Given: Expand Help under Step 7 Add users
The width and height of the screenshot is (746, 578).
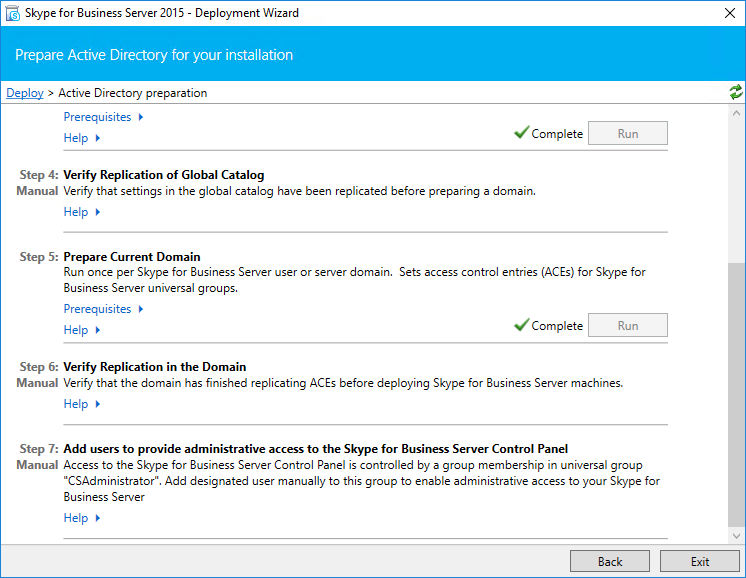Looking at the screenshot, I should (82, 518).
